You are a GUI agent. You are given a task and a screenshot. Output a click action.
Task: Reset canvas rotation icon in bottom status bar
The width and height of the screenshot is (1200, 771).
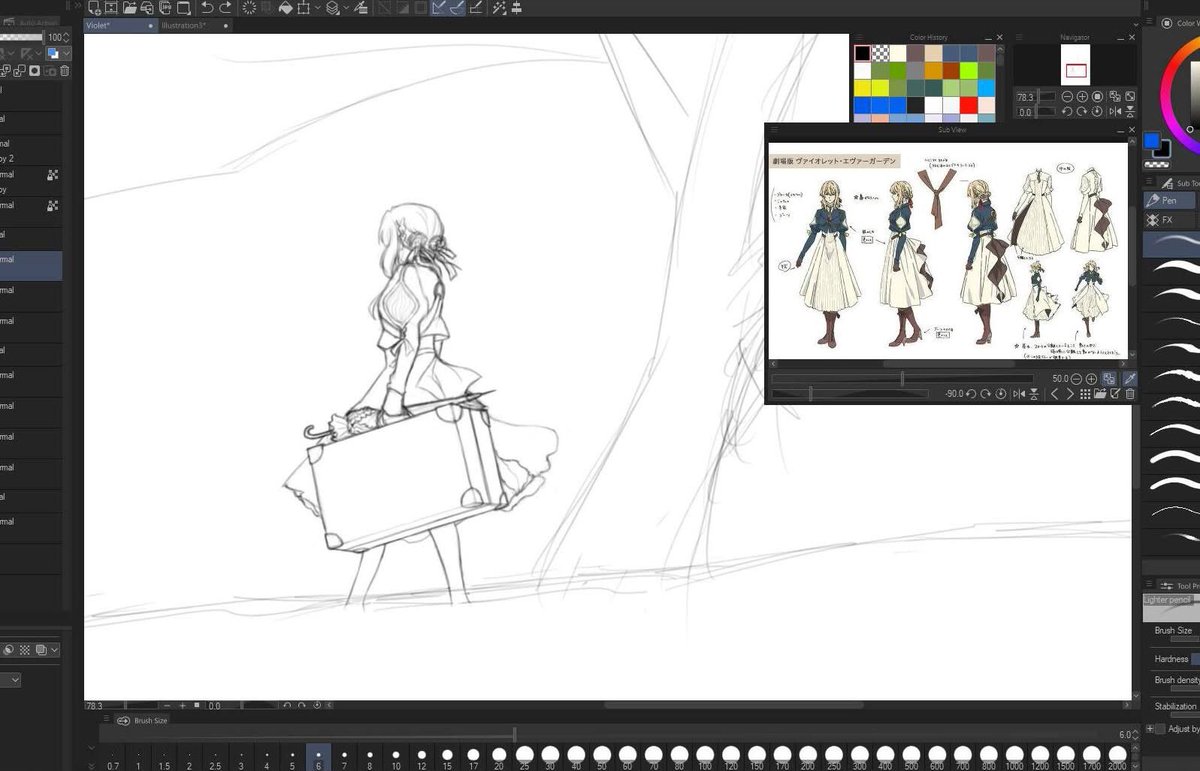[x=318, y=705]
